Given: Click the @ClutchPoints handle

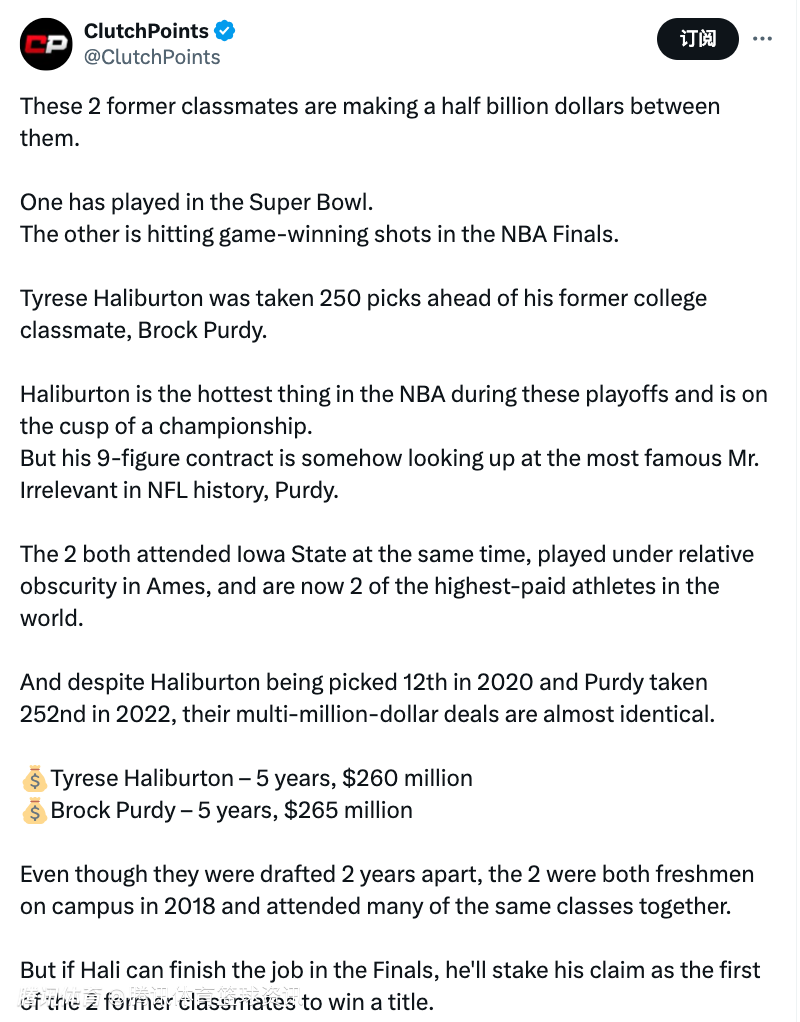Looking at the screenshot, I should [x=152, y=57].
